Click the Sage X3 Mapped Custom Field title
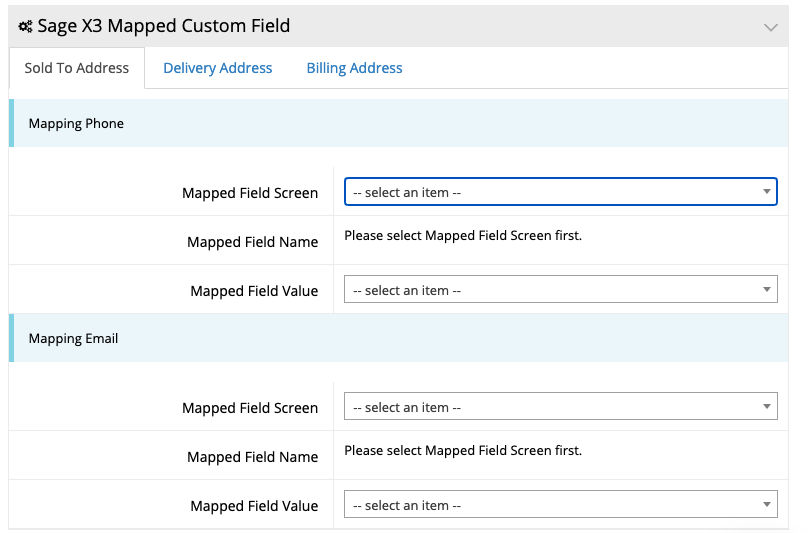Screen dimensions: 808x533 pos(164,26)
